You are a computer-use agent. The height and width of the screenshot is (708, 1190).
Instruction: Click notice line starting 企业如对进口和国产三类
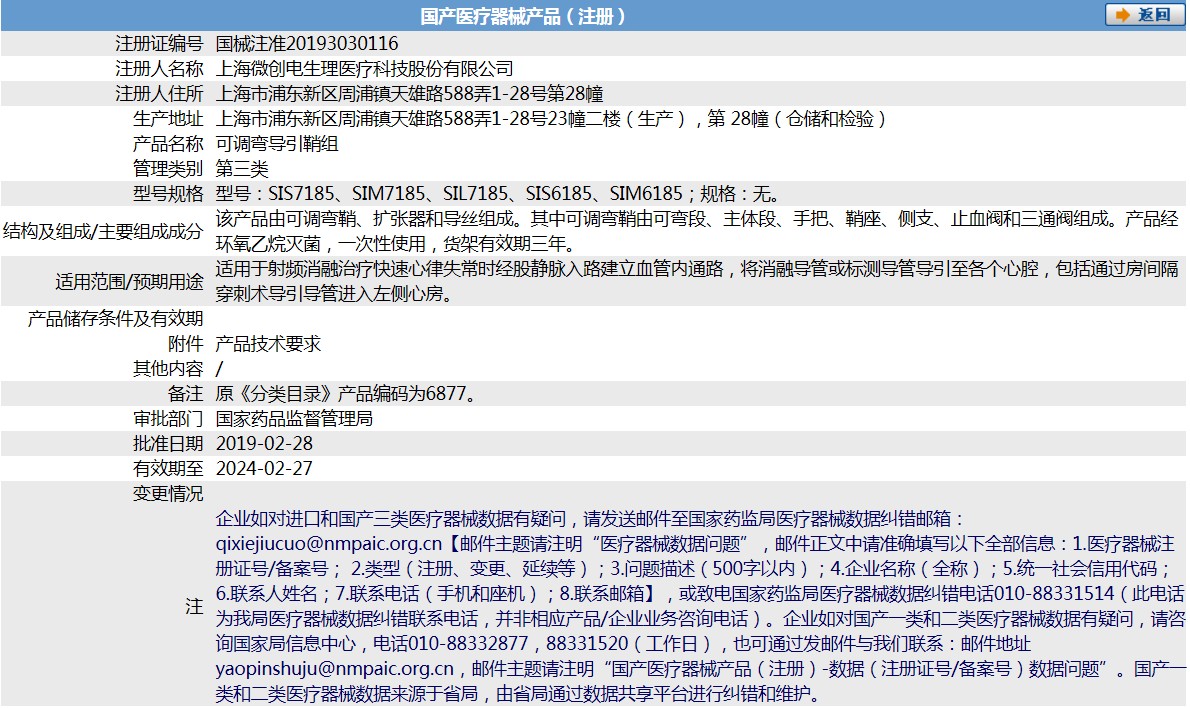click(590, 519)
